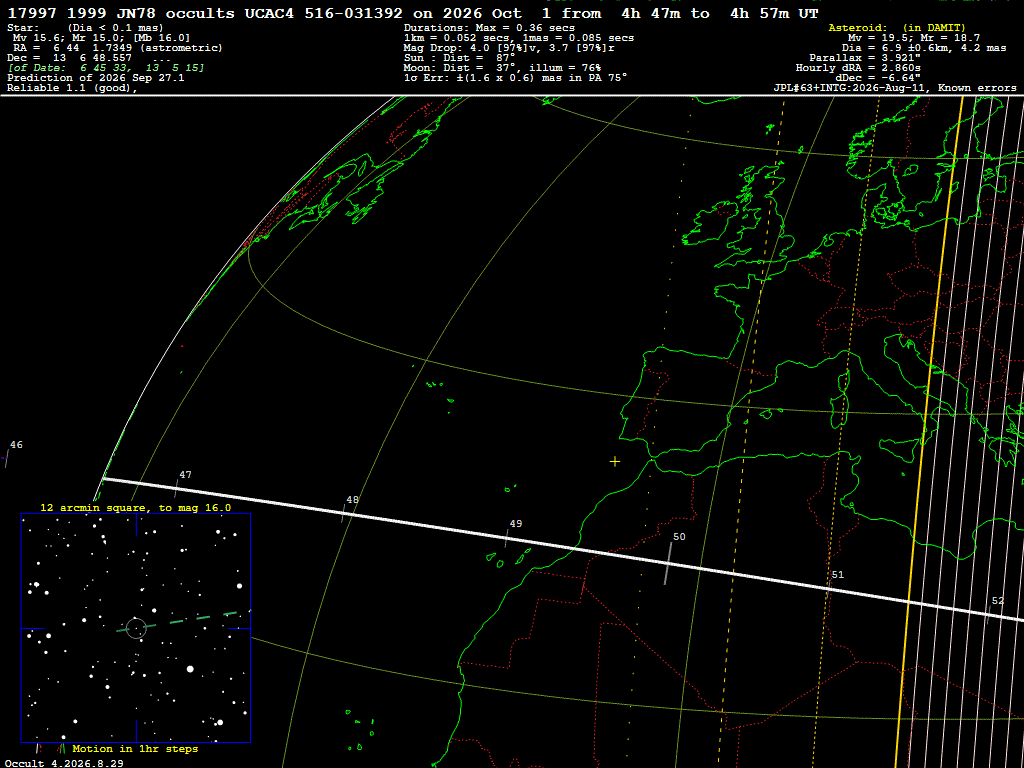Click the 'Occult 4.2026.8.29' version label
The width and height of the screenshot is (1024, 768).
(x=64, y=763)
